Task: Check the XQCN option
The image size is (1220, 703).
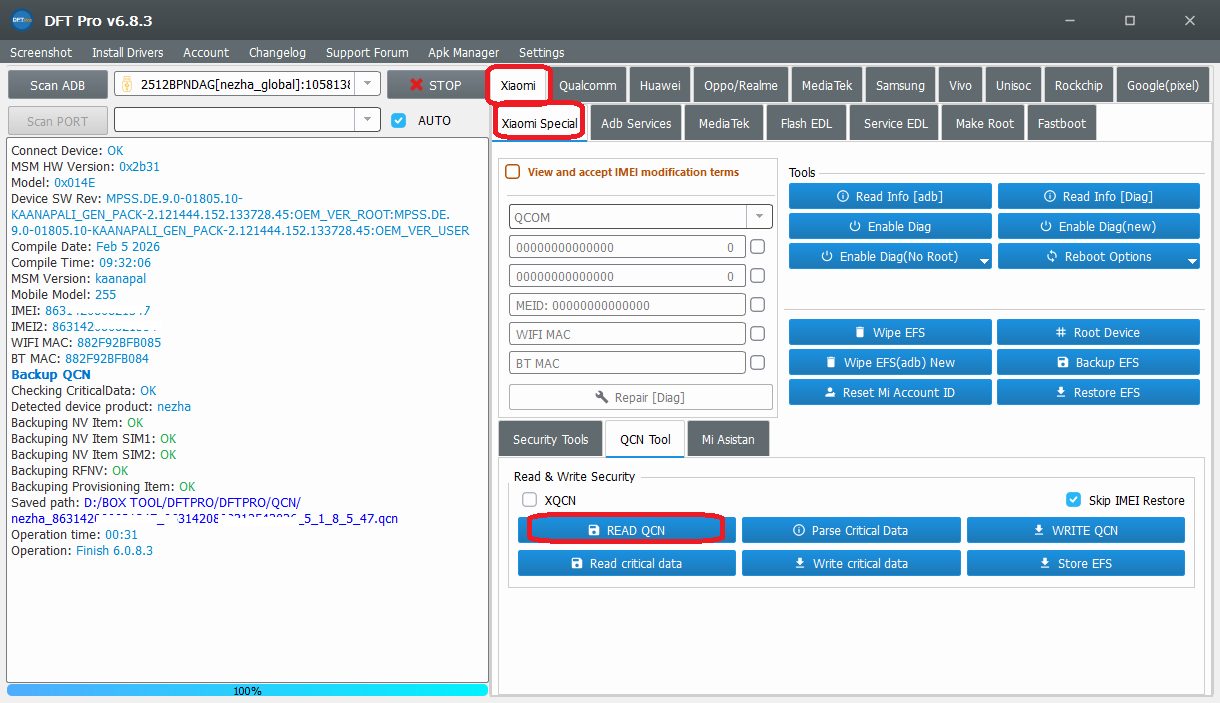Action: [x=530, y=500]
